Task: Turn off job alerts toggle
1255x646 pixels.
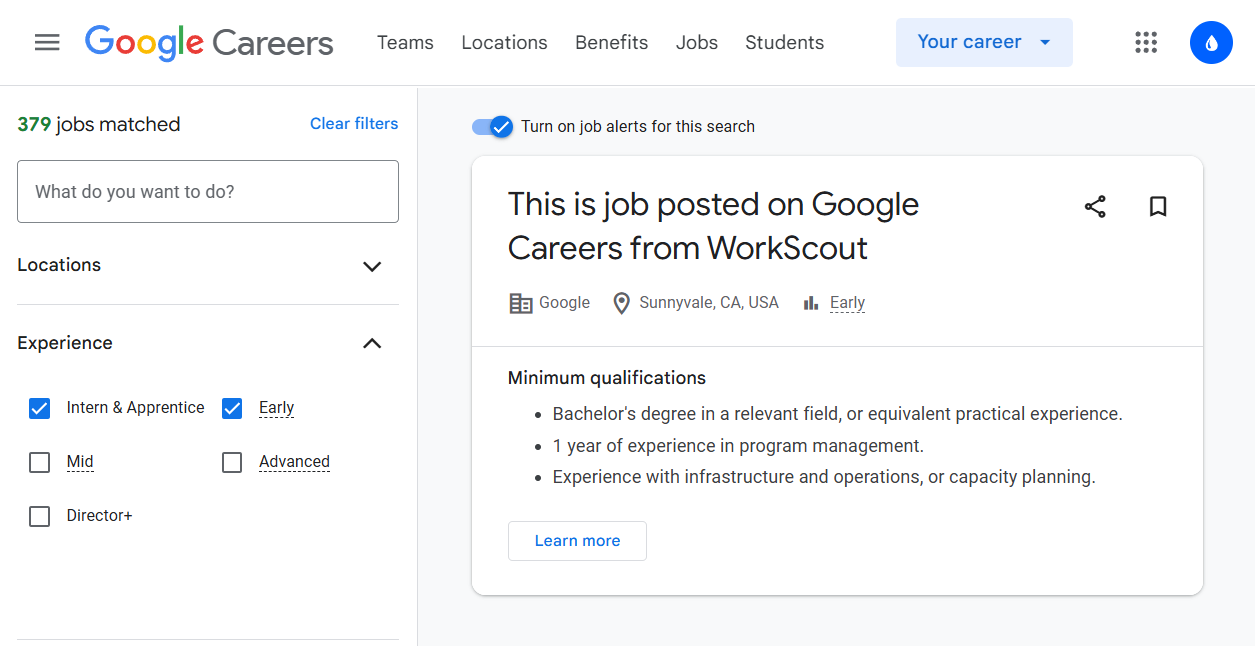Action: (x=493, y=127)
